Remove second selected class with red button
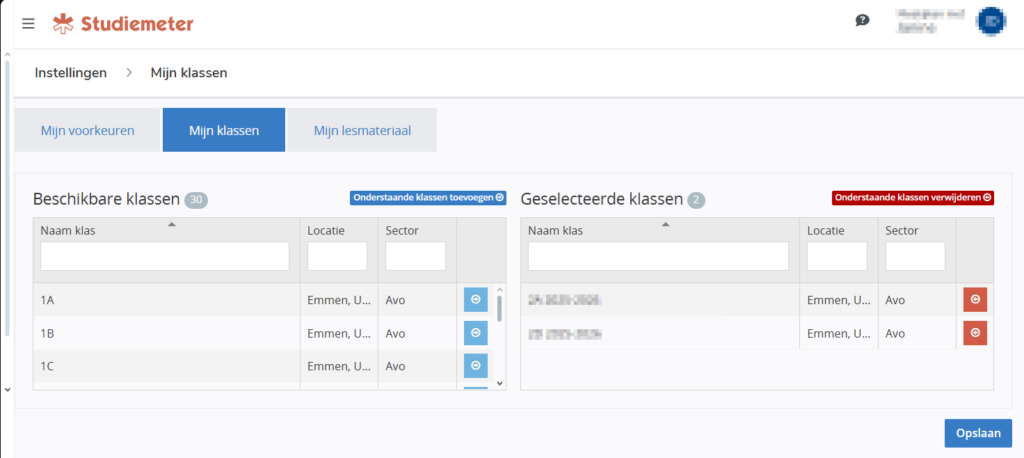Image resolution: width=1024 pixels, height=458 pixels. tap(974, 333)
